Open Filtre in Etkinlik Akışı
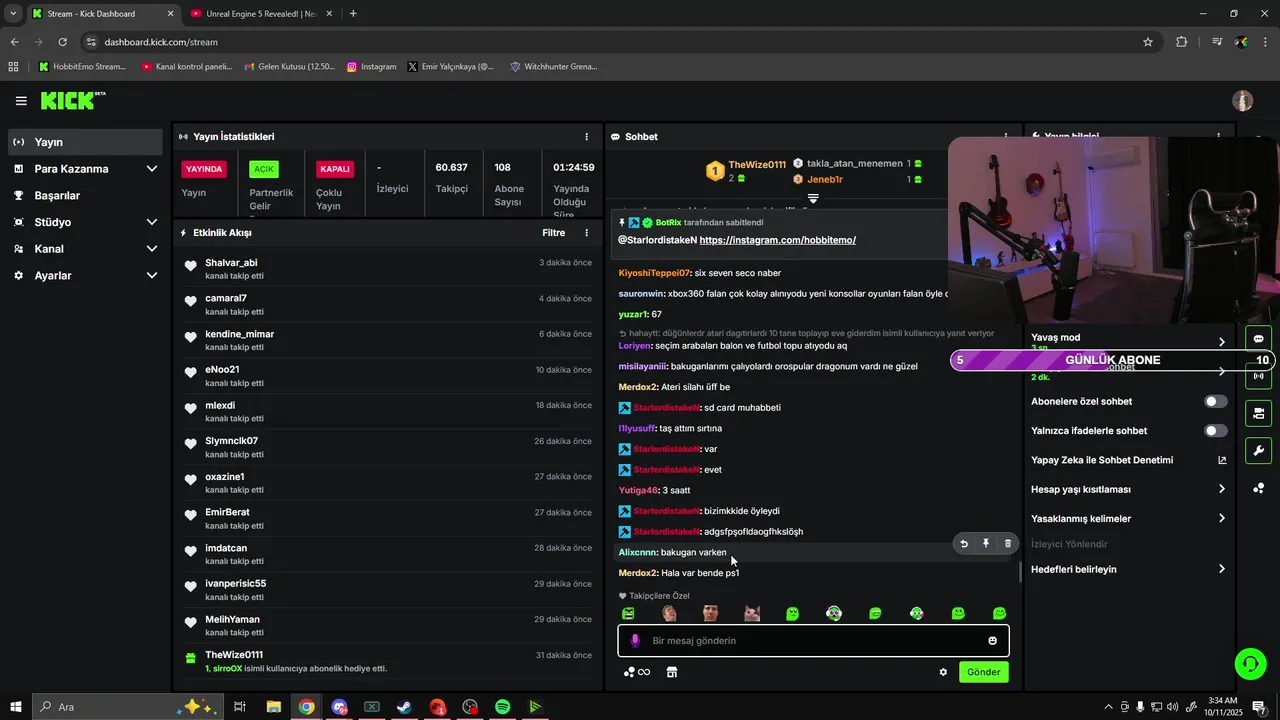Screen dimensions: 1280x720 pyautogui.click(x=553, y=233)
